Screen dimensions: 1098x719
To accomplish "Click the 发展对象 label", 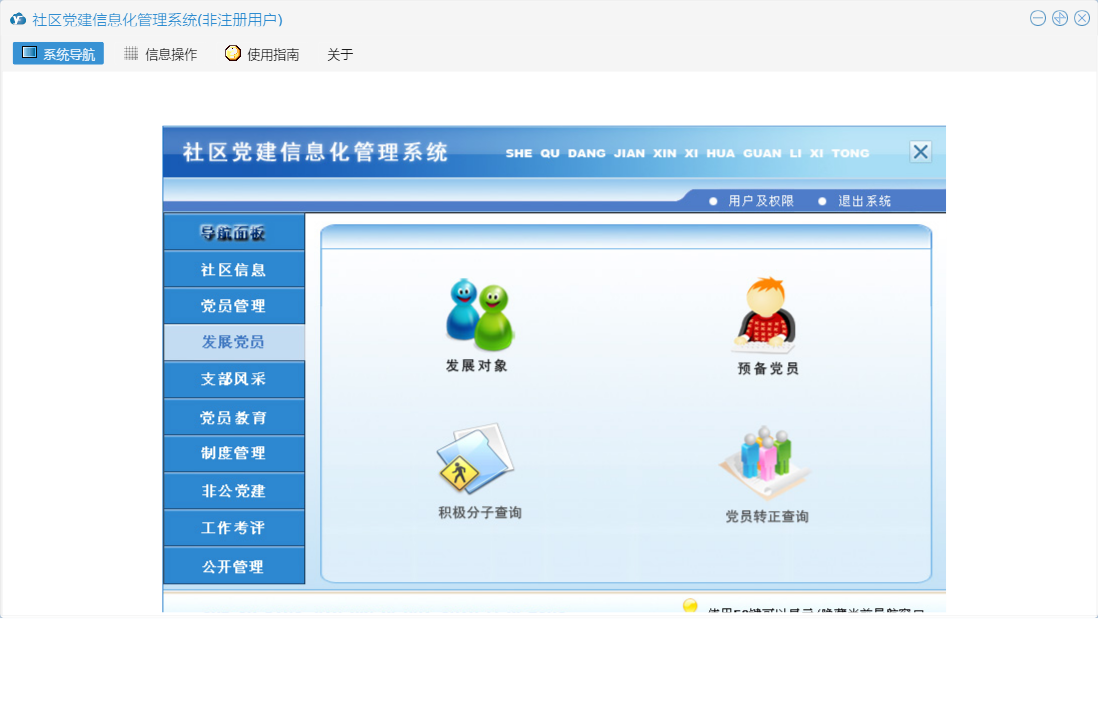I will (x=477, y=365).
